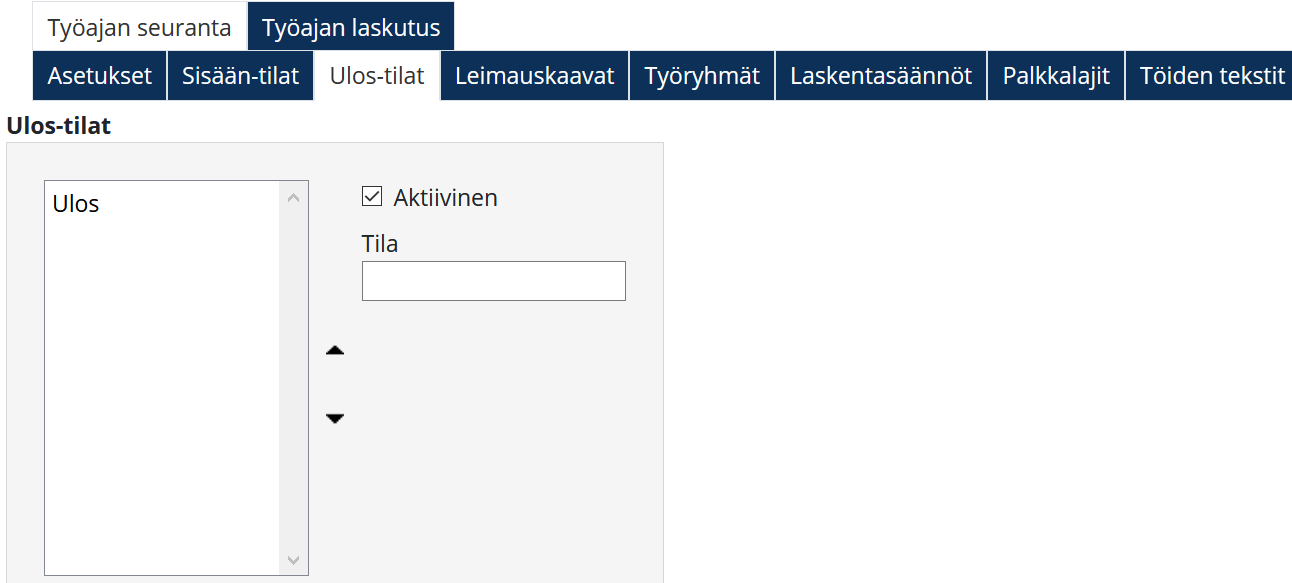View the Palkkalajit tab
The image size is (1292, 583).
click(1056, 76)
